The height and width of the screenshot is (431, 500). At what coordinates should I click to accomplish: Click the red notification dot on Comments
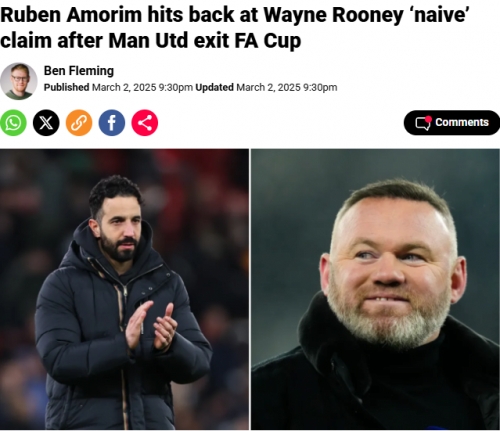click(x=429, y=119)
